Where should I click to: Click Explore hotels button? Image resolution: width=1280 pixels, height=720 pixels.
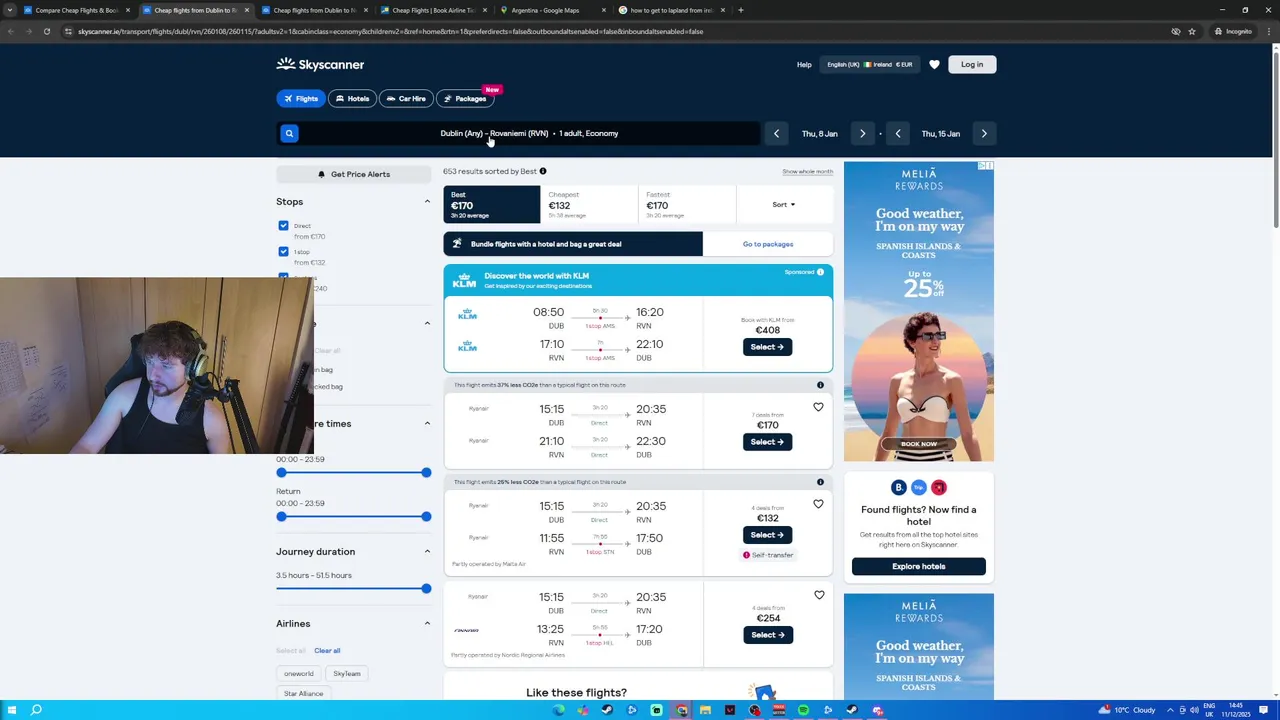coord(918,566)
